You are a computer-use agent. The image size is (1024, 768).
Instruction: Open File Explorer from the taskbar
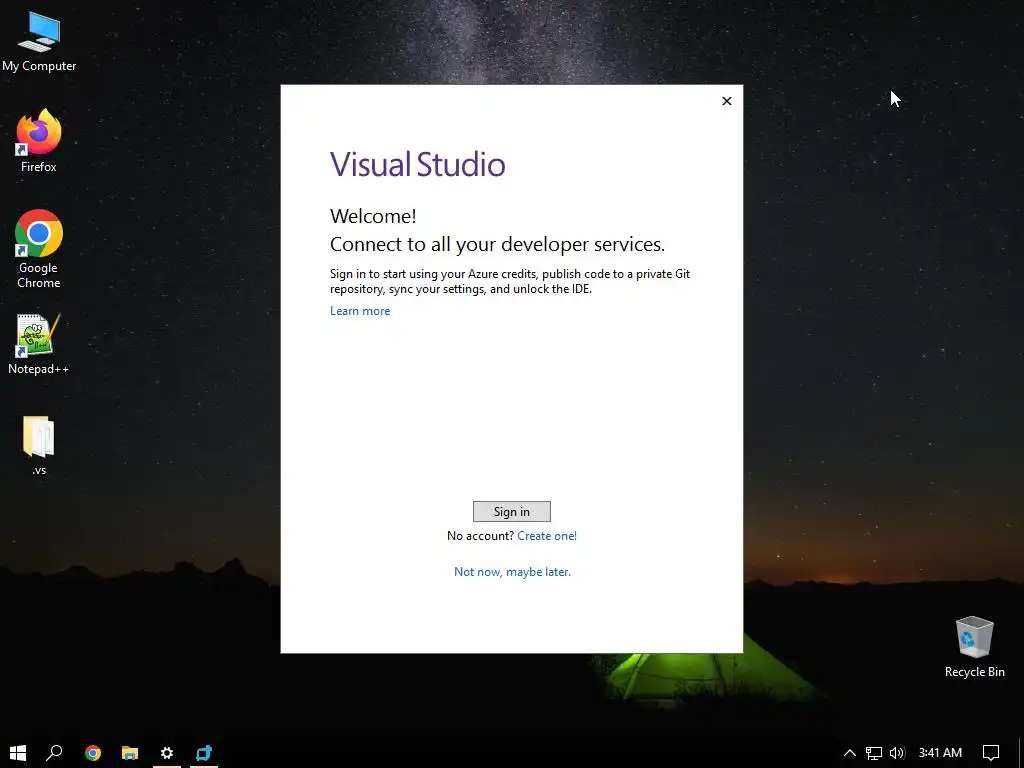[130, 753]
